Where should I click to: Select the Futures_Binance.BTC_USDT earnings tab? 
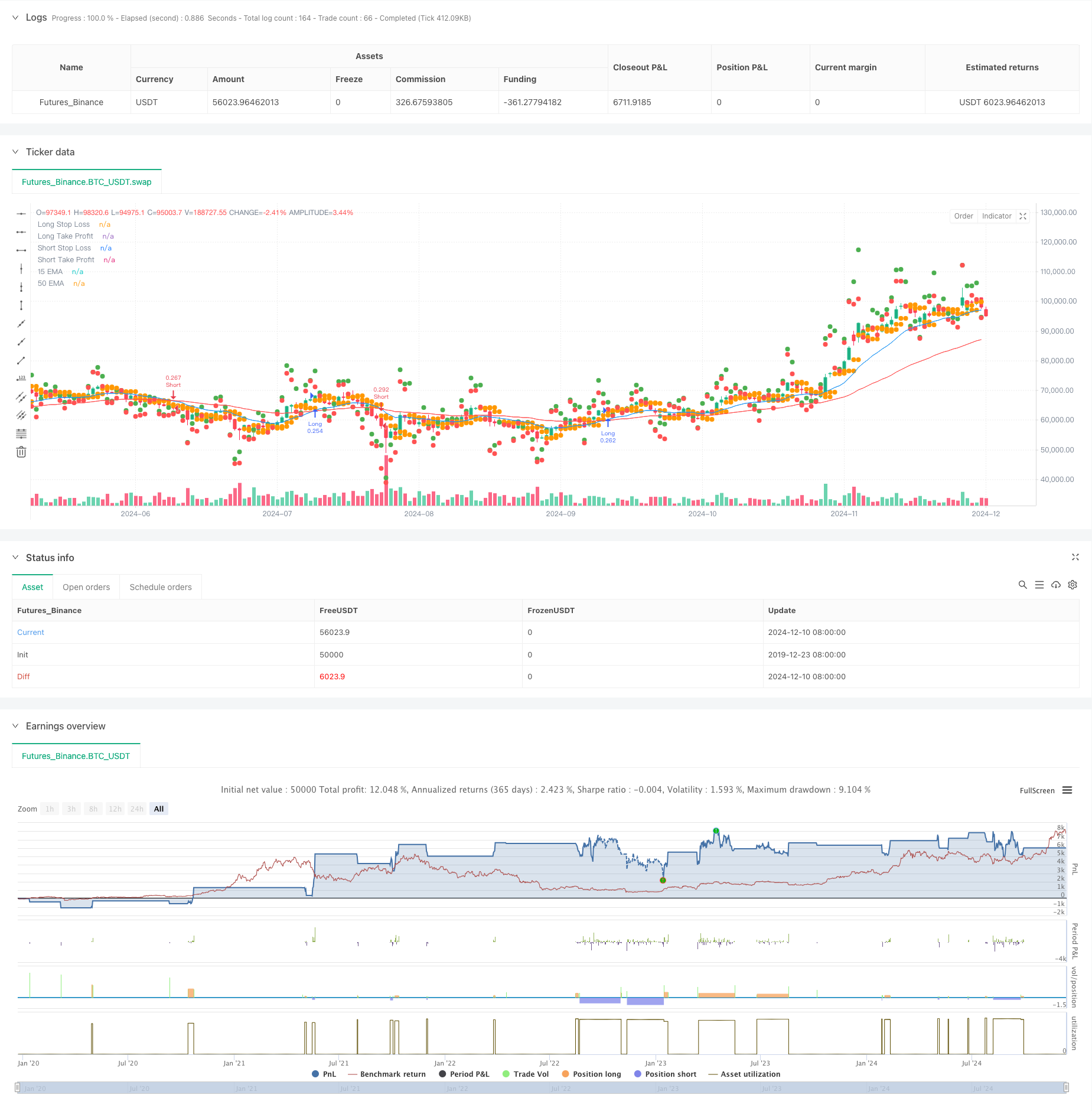click(76, 756)
